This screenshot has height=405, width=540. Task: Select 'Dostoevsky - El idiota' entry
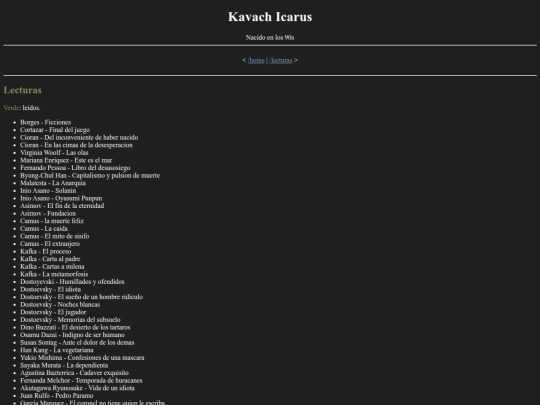click(x=51, y=289)
